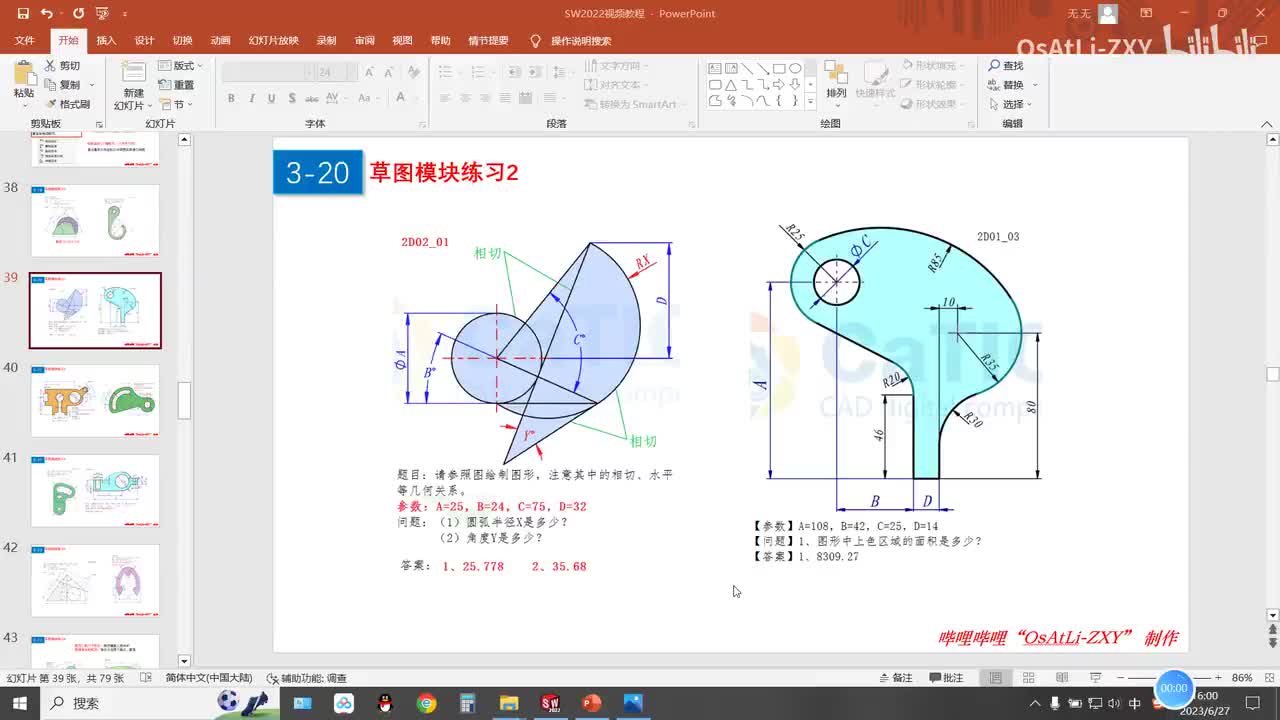Click the Reset (重置) slide icon
The width and height of the screenshot is (1280, 720).
[x=165, y=85]
